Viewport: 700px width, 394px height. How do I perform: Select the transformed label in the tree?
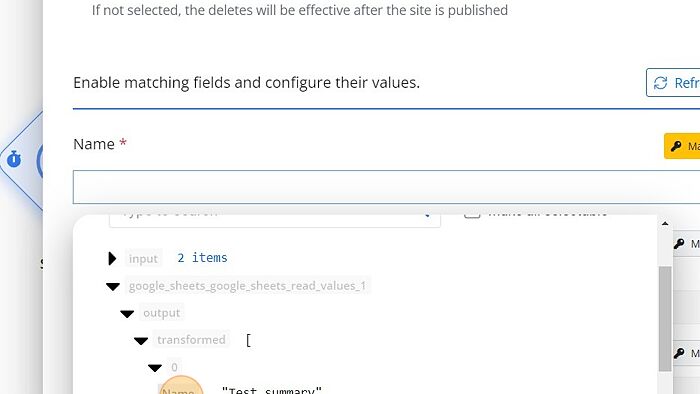tap(191, 340)
